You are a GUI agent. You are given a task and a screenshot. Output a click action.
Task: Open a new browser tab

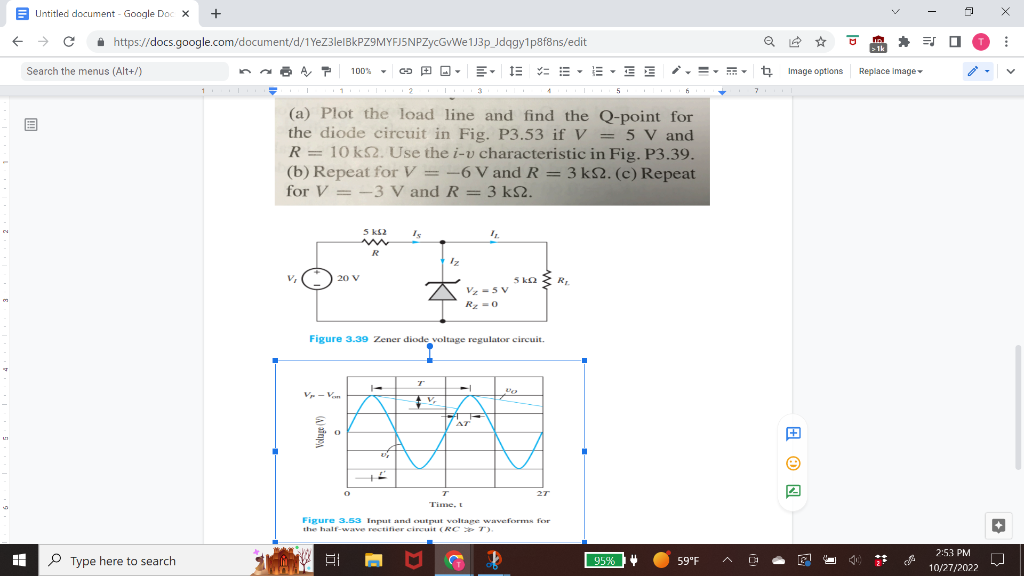(x=216, y=13)
